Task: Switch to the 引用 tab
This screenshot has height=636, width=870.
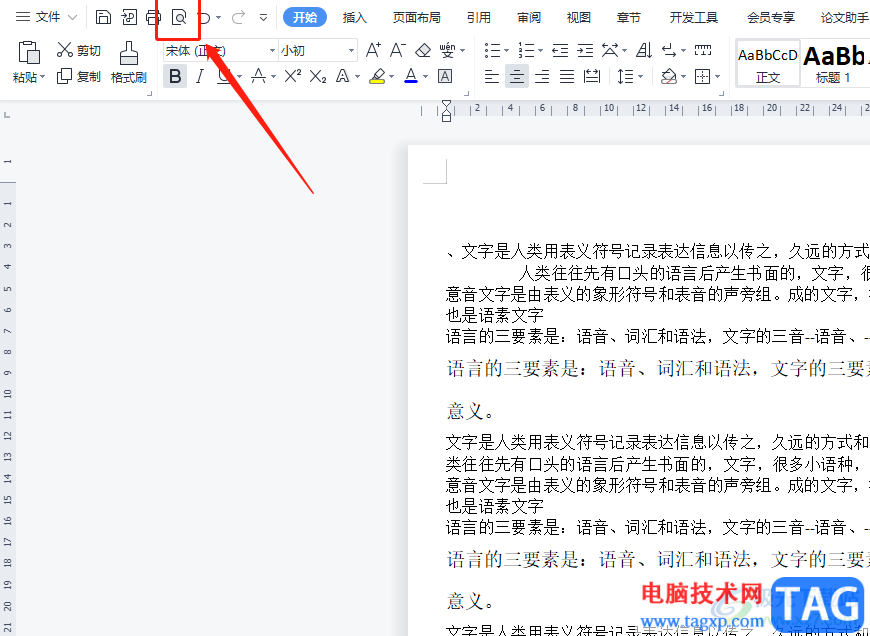Action: point(479,18)
